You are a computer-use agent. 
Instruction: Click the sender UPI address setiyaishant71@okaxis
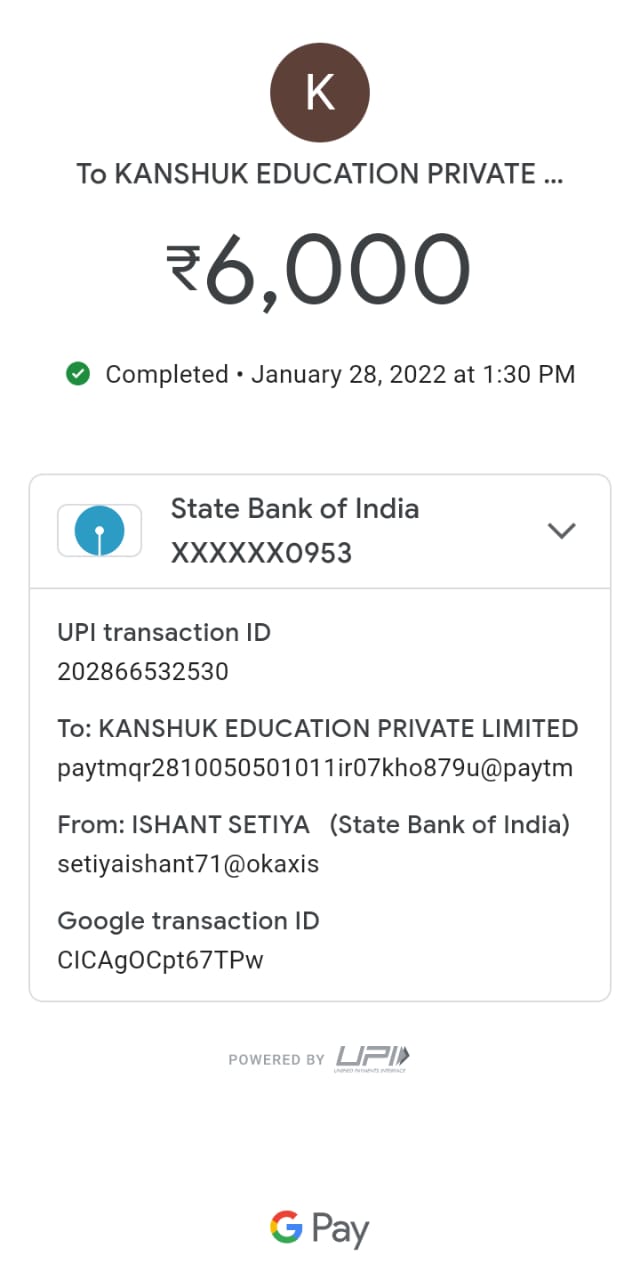pos(188,864)
